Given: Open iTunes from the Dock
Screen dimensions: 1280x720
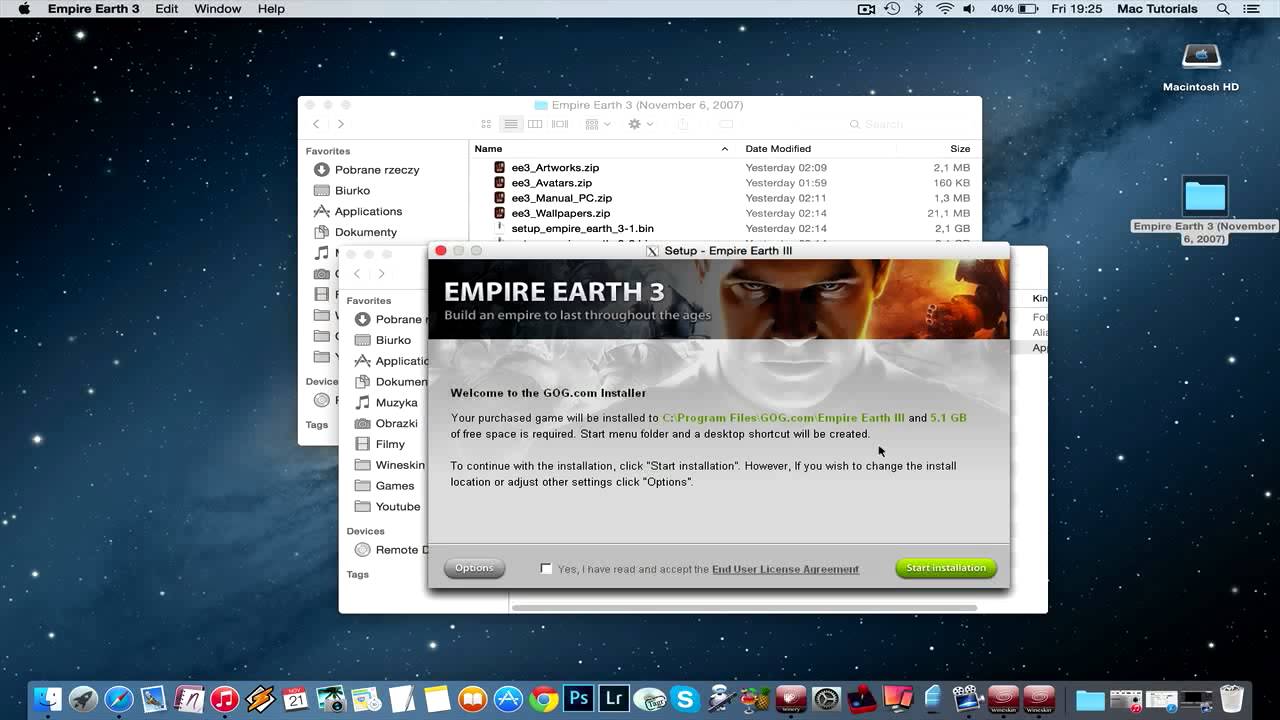Looking at the screenshot, I should coord(224,698).
